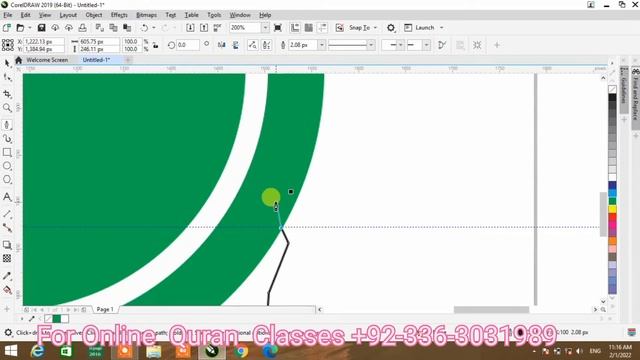Viewport: 640px width, 360px height.
Task: Open Google Chrome from taskbar
Action: 241,351
